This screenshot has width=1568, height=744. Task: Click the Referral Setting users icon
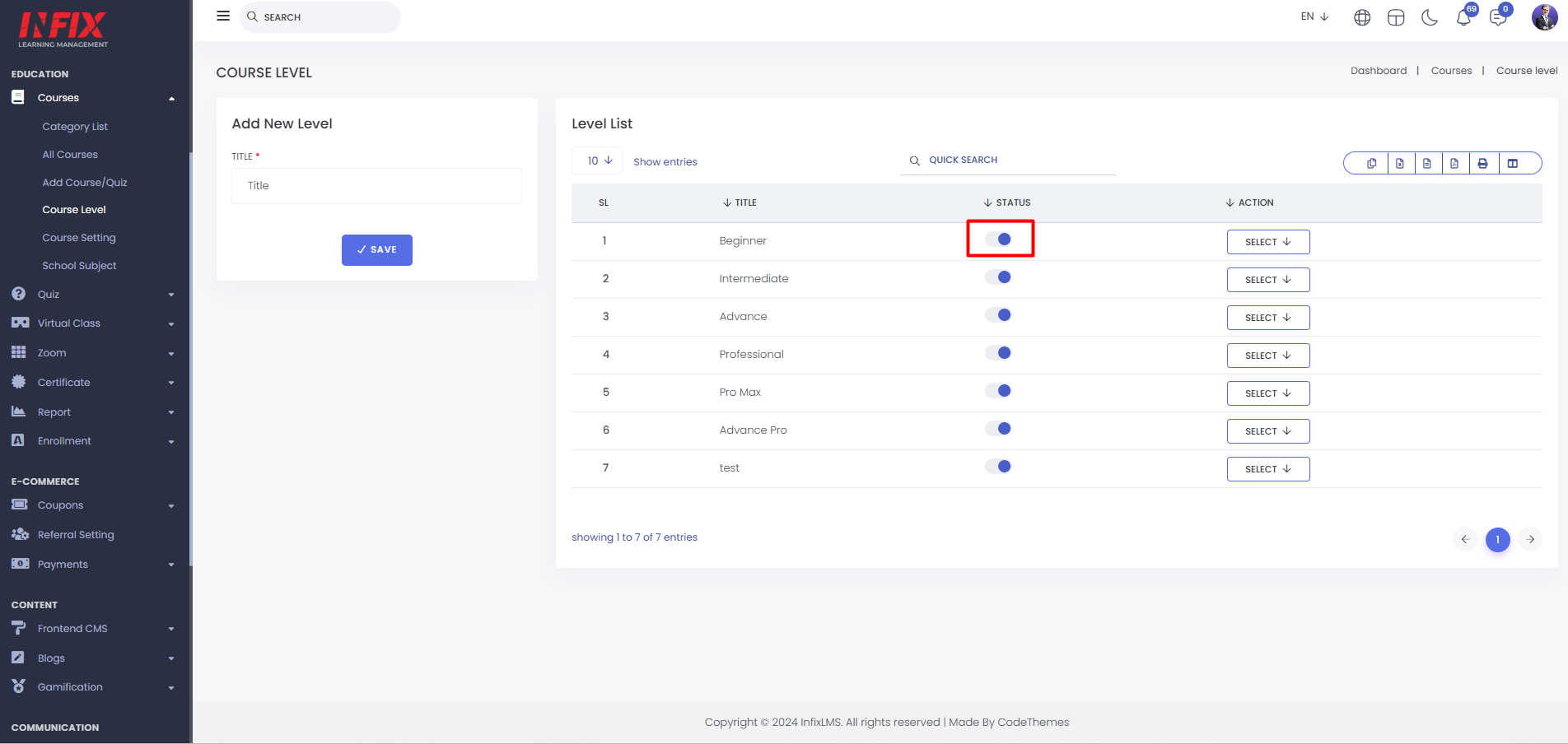(x=20, y=534)
